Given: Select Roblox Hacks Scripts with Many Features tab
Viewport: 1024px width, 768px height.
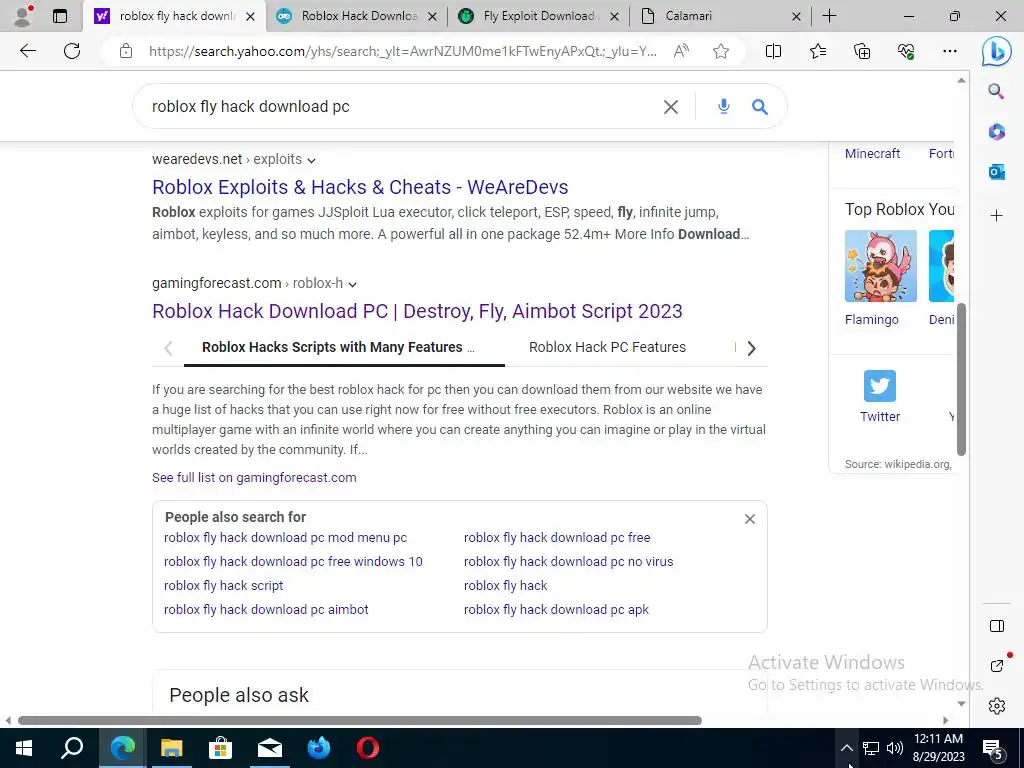Looking at the screenshot, I should 338,347.
